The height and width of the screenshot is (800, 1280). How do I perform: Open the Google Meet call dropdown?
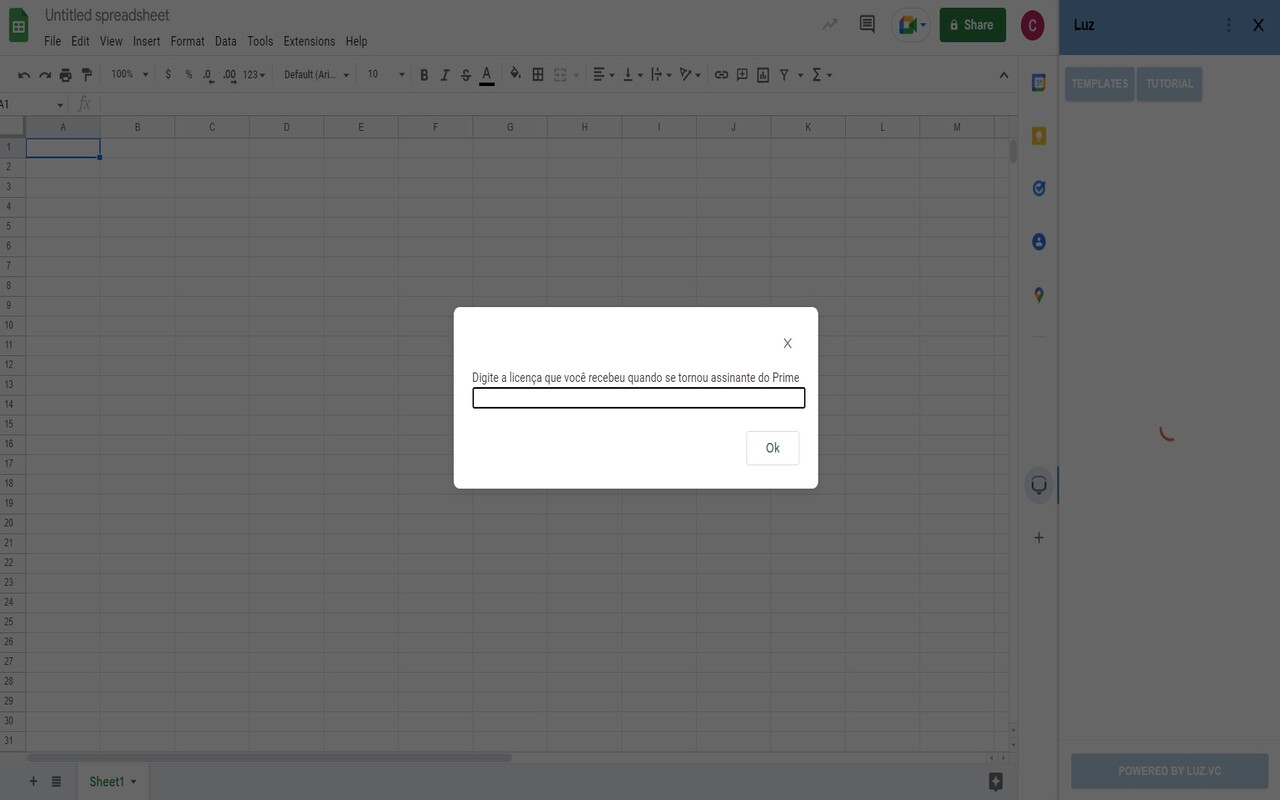[911, 25]
